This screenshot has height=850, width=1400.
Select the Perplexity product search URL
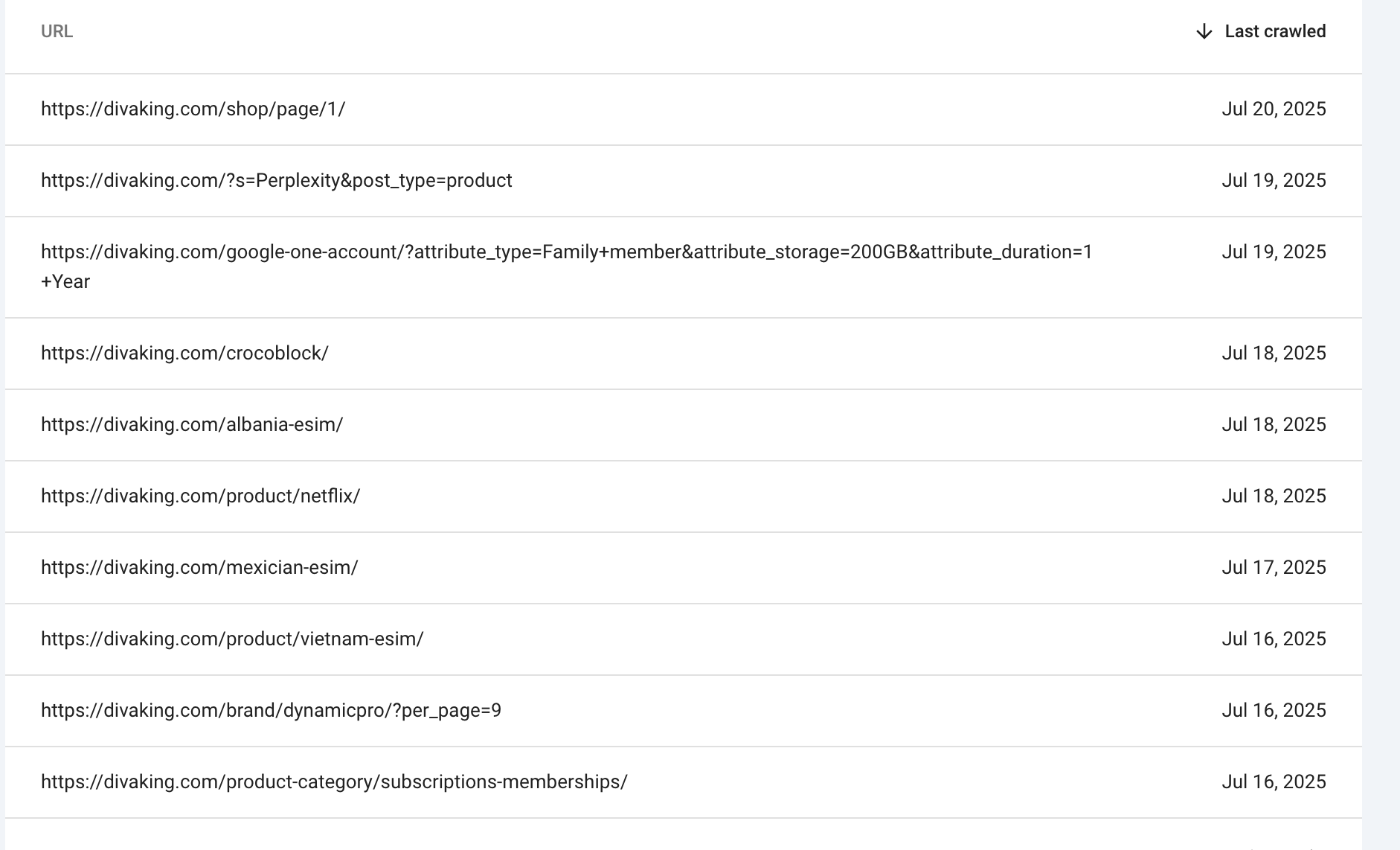point(276,181)
